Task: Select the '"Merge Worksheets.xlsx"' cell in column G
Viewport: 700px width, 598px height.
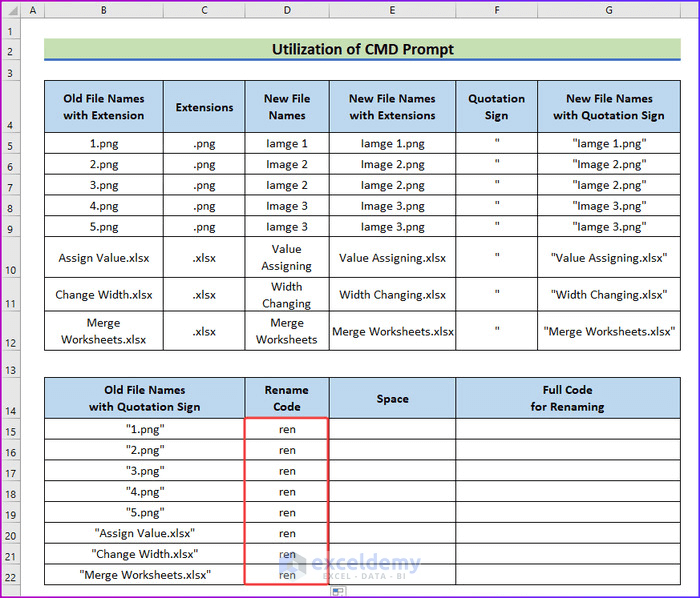Action: point(609,331)
